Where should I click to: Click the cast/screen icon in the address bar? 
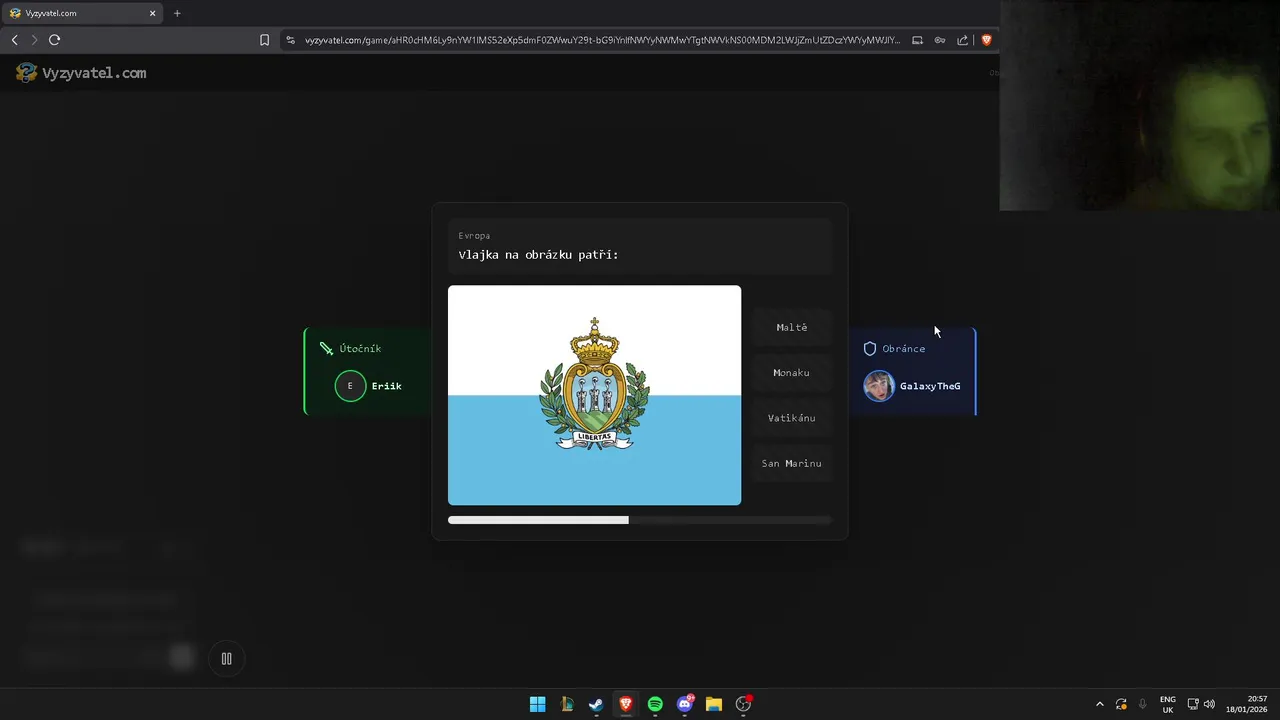coord(917,40)
